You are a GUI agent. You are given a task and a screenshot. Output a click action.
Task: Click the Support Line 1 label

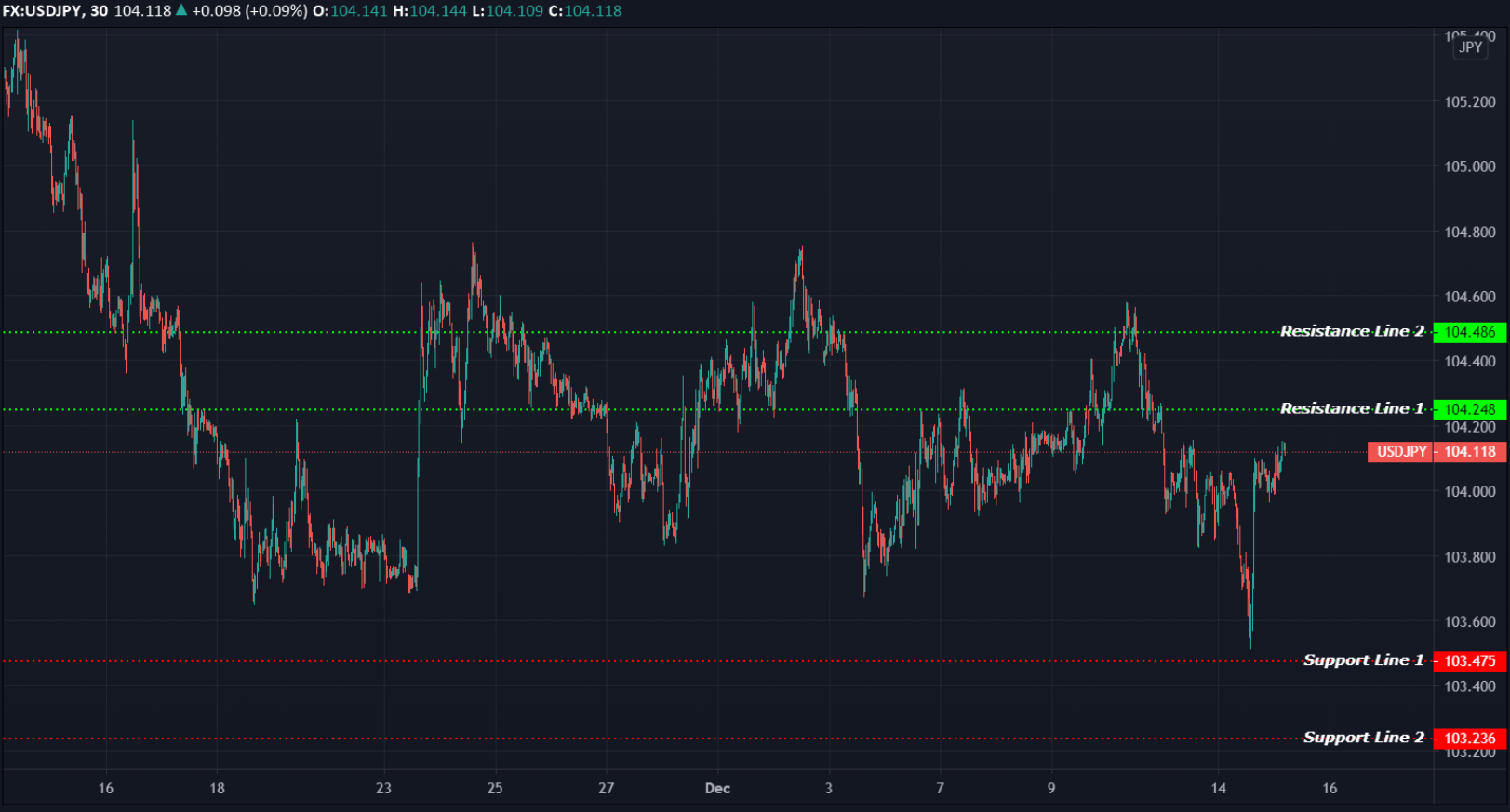pos(1363,660)
